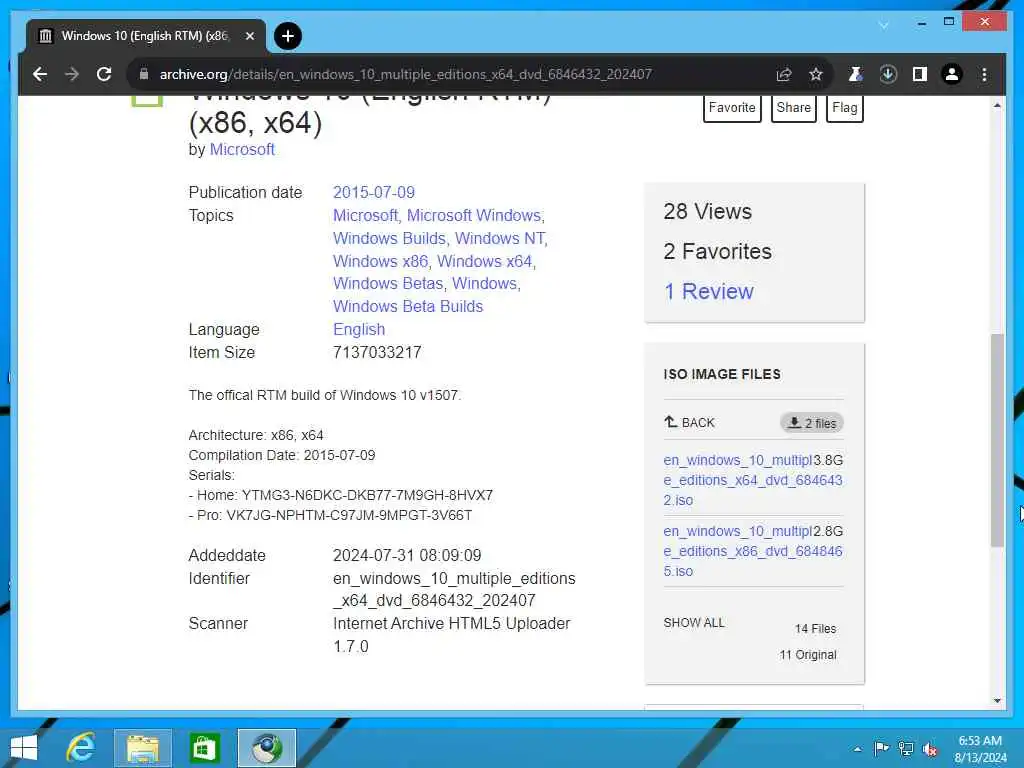The height and width of the screenshot is (768, 1024).
Task: Click the scrollbar down arrow
Action: [997, 701]
